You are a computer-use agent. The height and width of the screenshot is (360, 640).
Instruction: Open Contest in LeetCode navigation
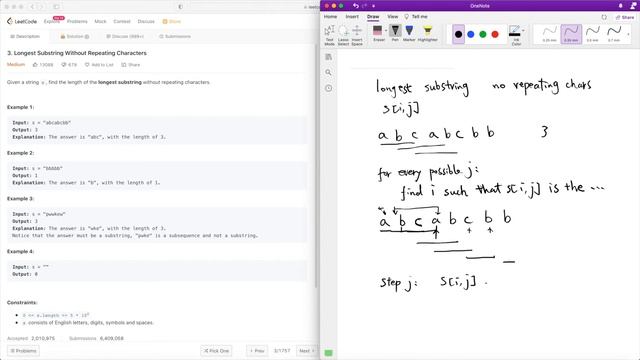122,21
